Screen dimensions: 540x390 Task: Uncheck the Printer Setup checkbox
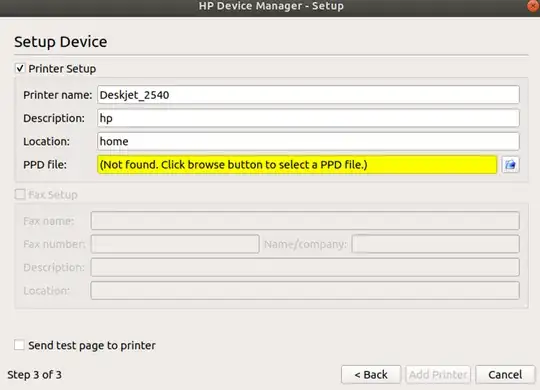[x=20, y=68]
